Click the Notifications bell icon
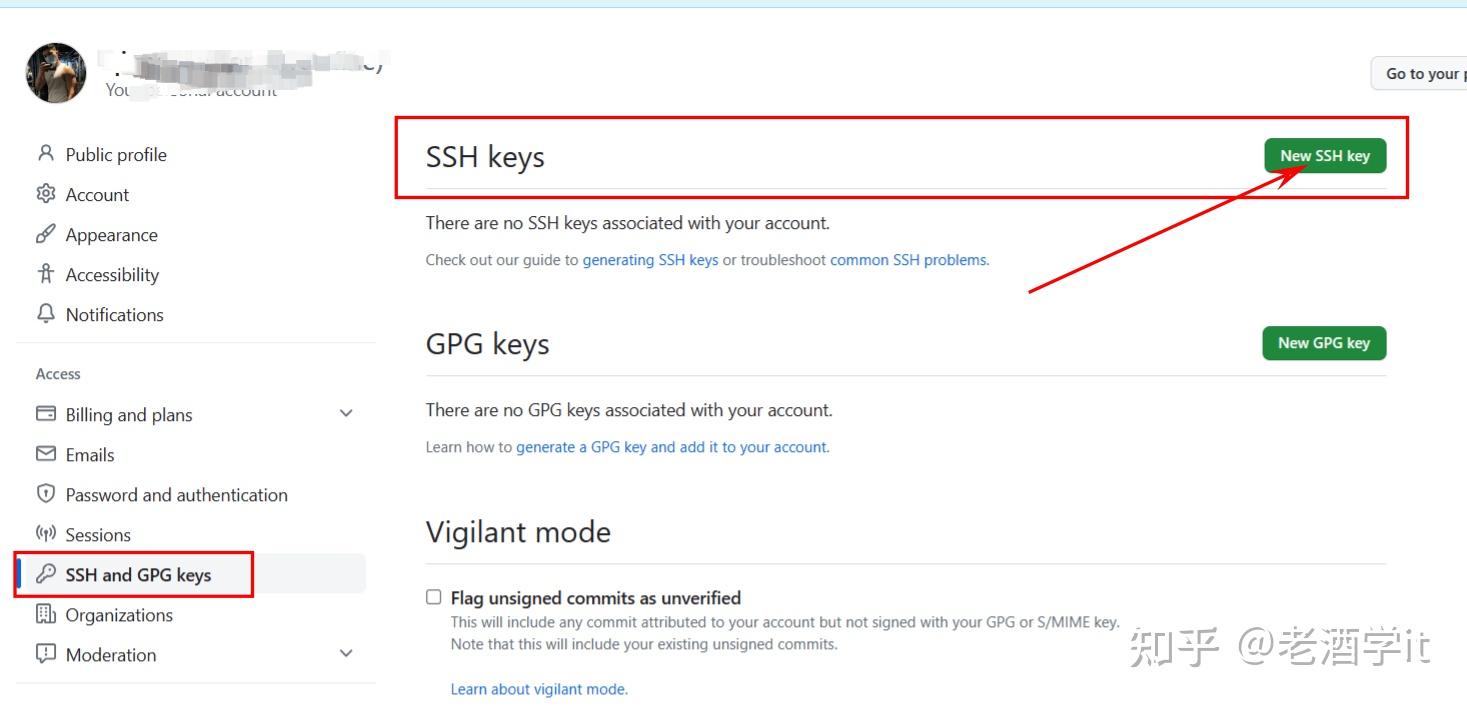 [x=45, y=314]
